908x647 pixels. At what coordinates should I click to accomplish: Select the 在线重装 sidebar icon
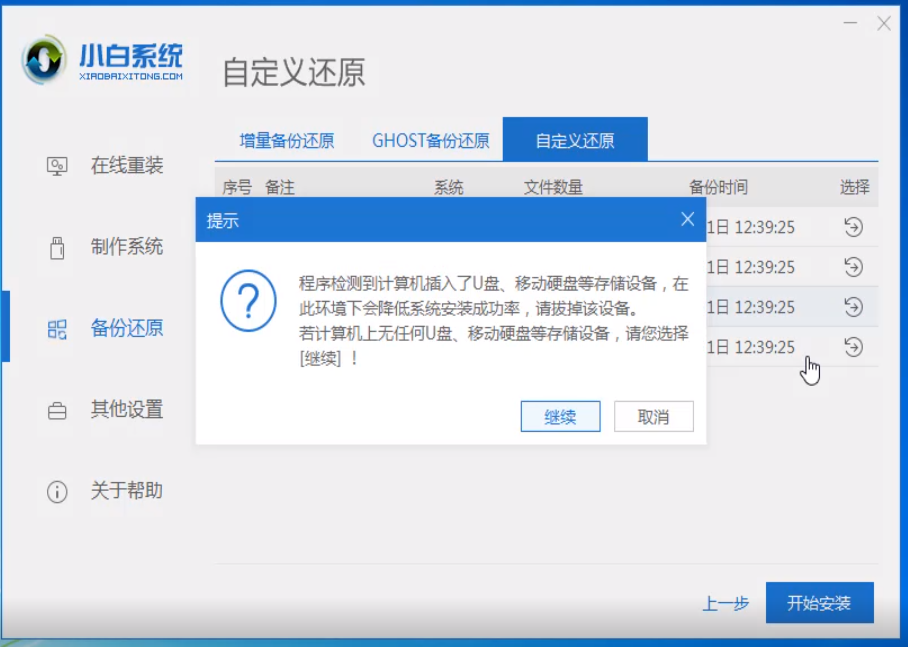(x=57, y=166)
